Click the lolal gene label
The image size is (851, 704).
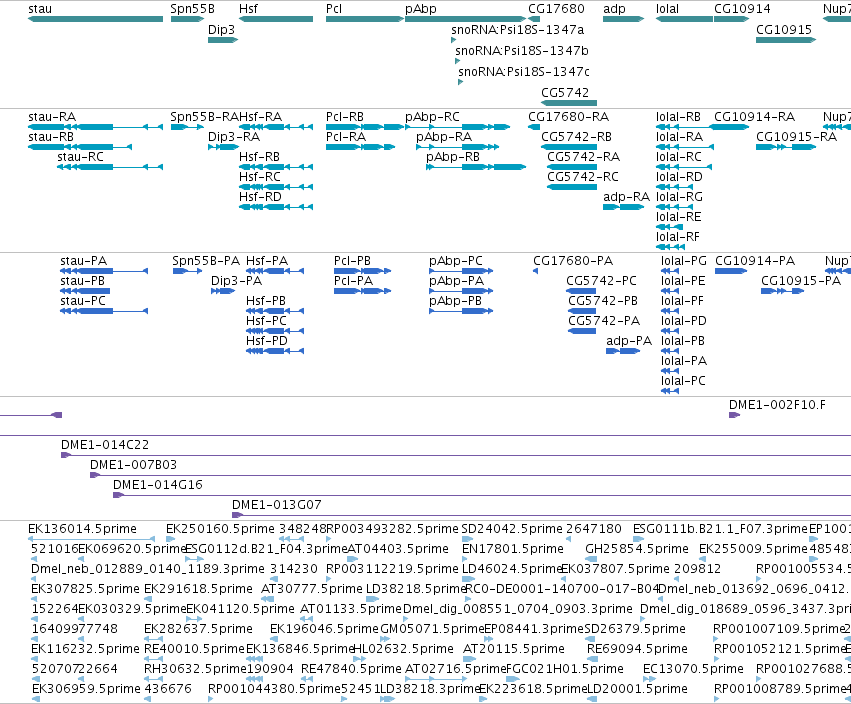668,9
